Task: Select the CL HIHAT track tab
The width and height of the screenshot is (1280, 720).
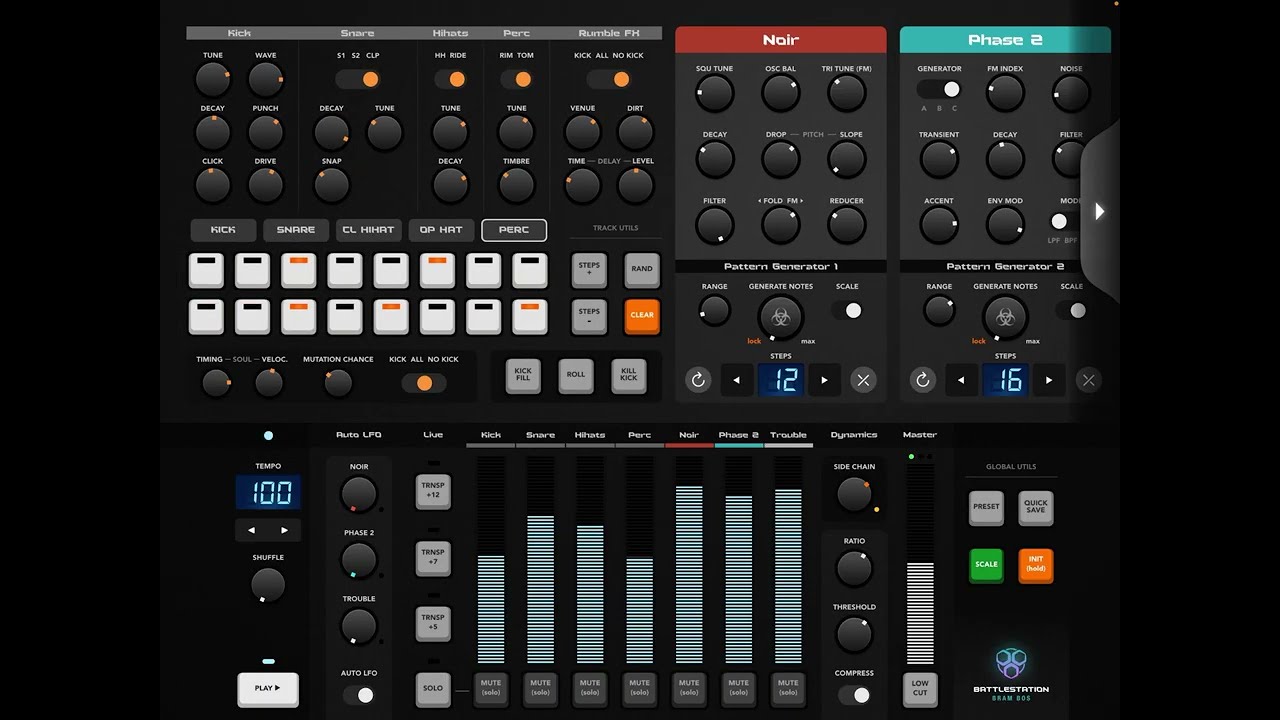Action: coord(369,230)
